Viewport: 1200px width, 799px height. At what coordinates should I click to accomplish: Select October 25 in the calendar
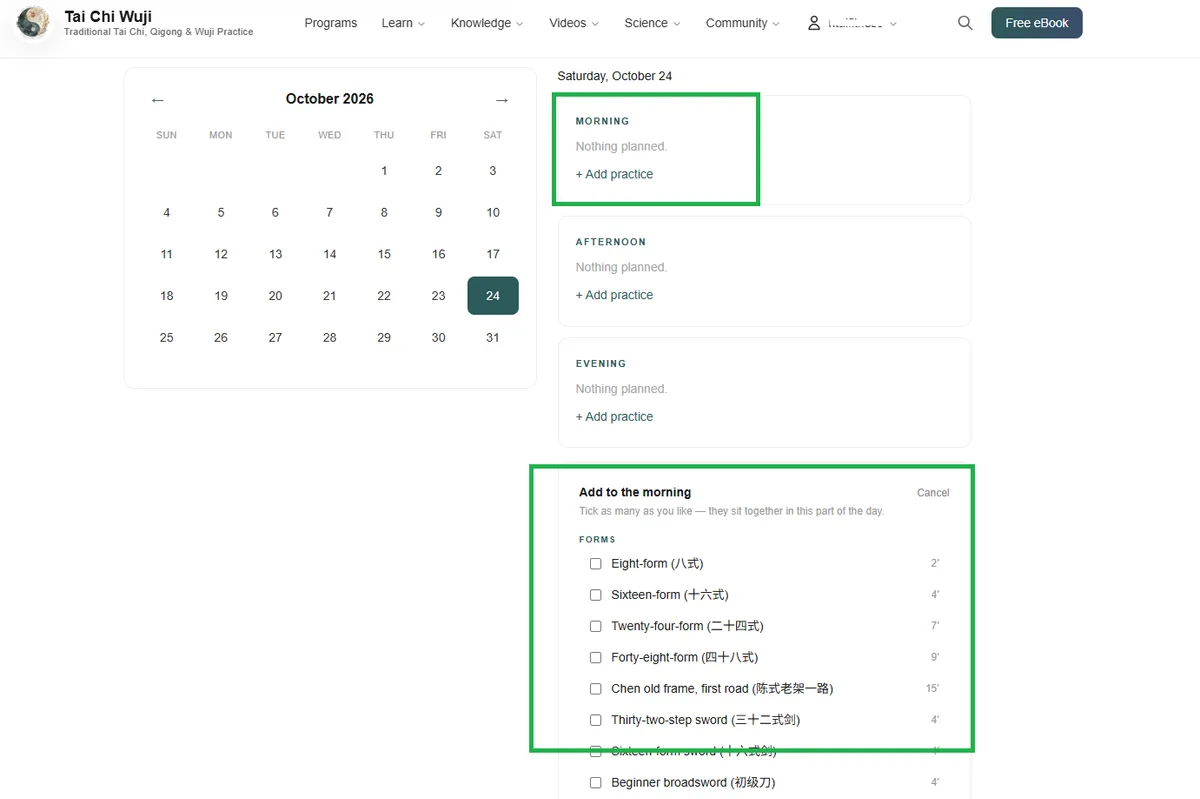coord(167,338)
